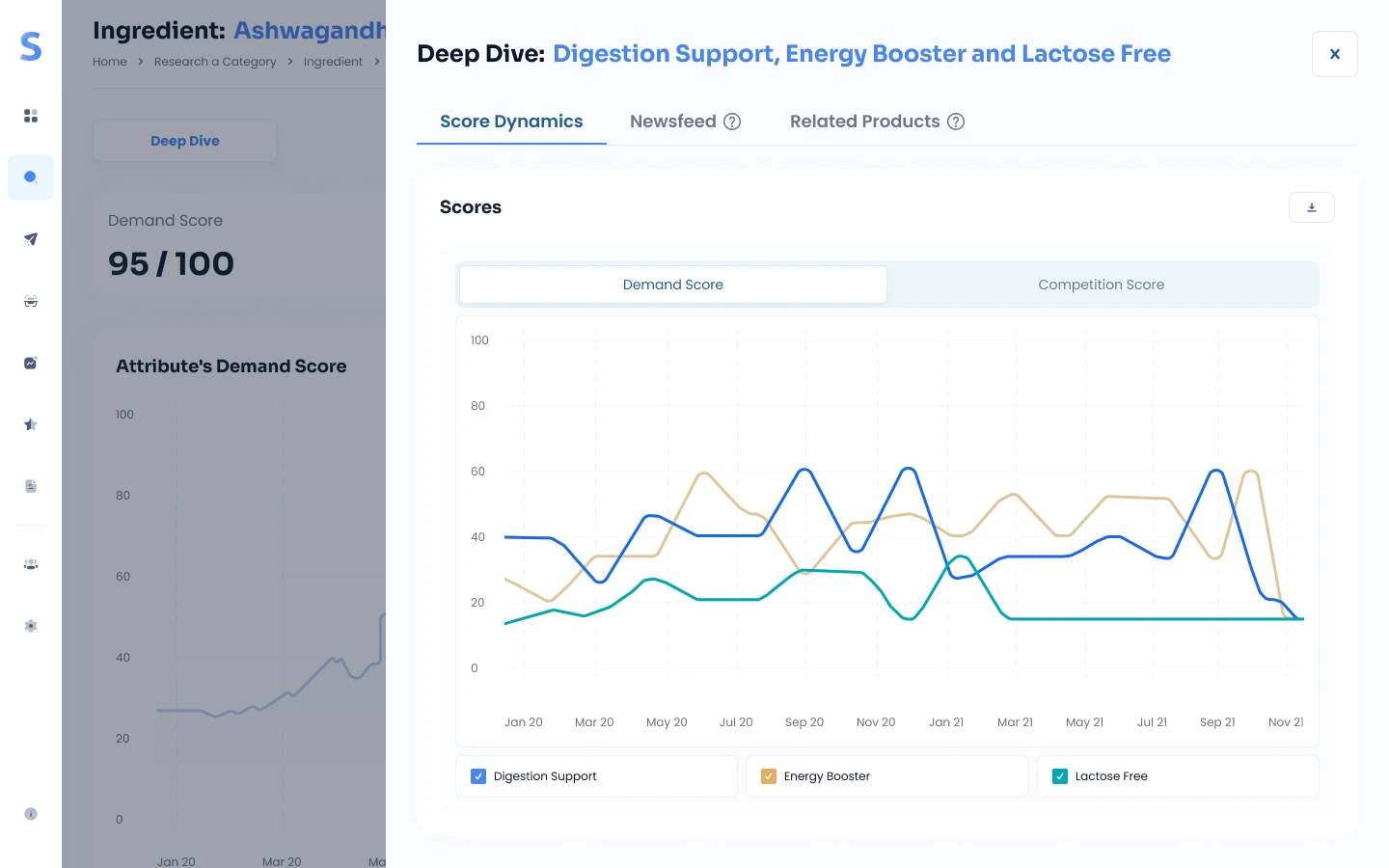Click the Deep Dive button in background page
The height and width of the screenshot is (868, 1389).
pos(185,141)
